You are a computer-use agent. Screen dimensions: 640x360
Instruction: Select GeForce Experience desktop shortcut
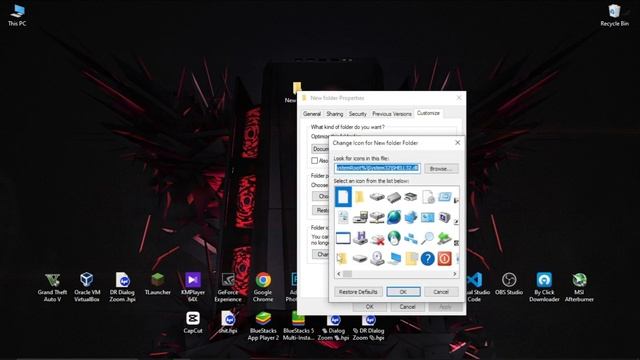[x=228, y=287]
